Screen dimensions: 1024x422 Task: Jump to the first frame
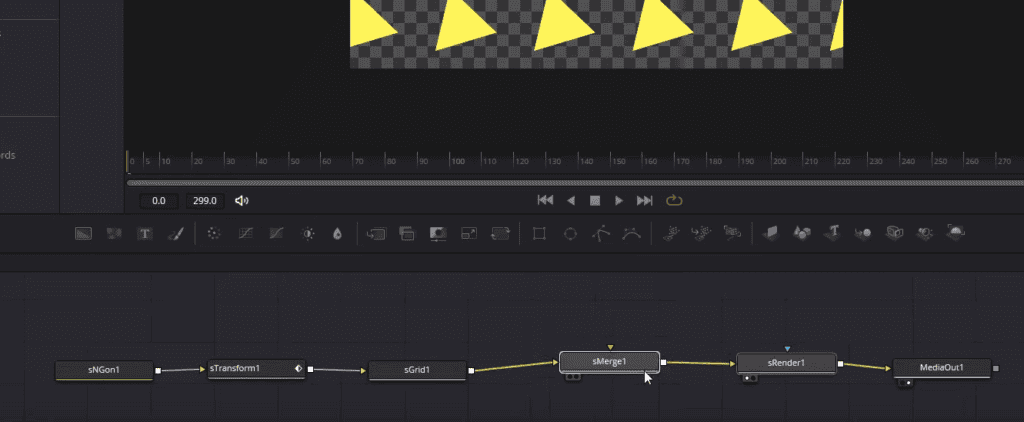pos(545,201)
